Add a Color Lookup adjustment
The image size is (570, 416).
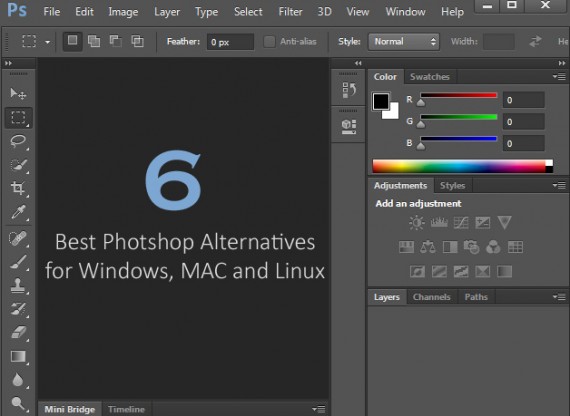tap(515, 247)
